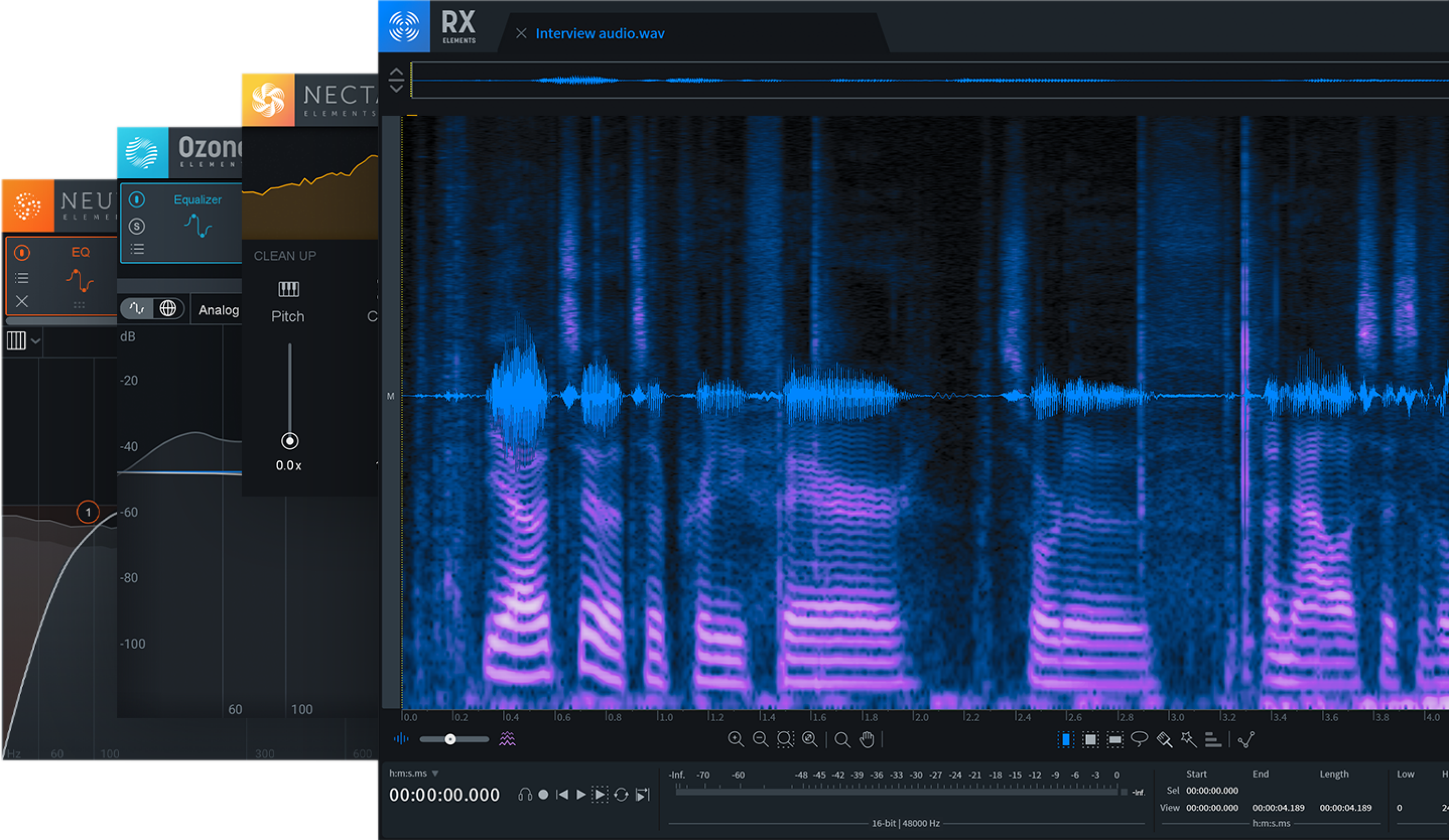
Task: Enable loop playback
Action: tap(621, 795)
